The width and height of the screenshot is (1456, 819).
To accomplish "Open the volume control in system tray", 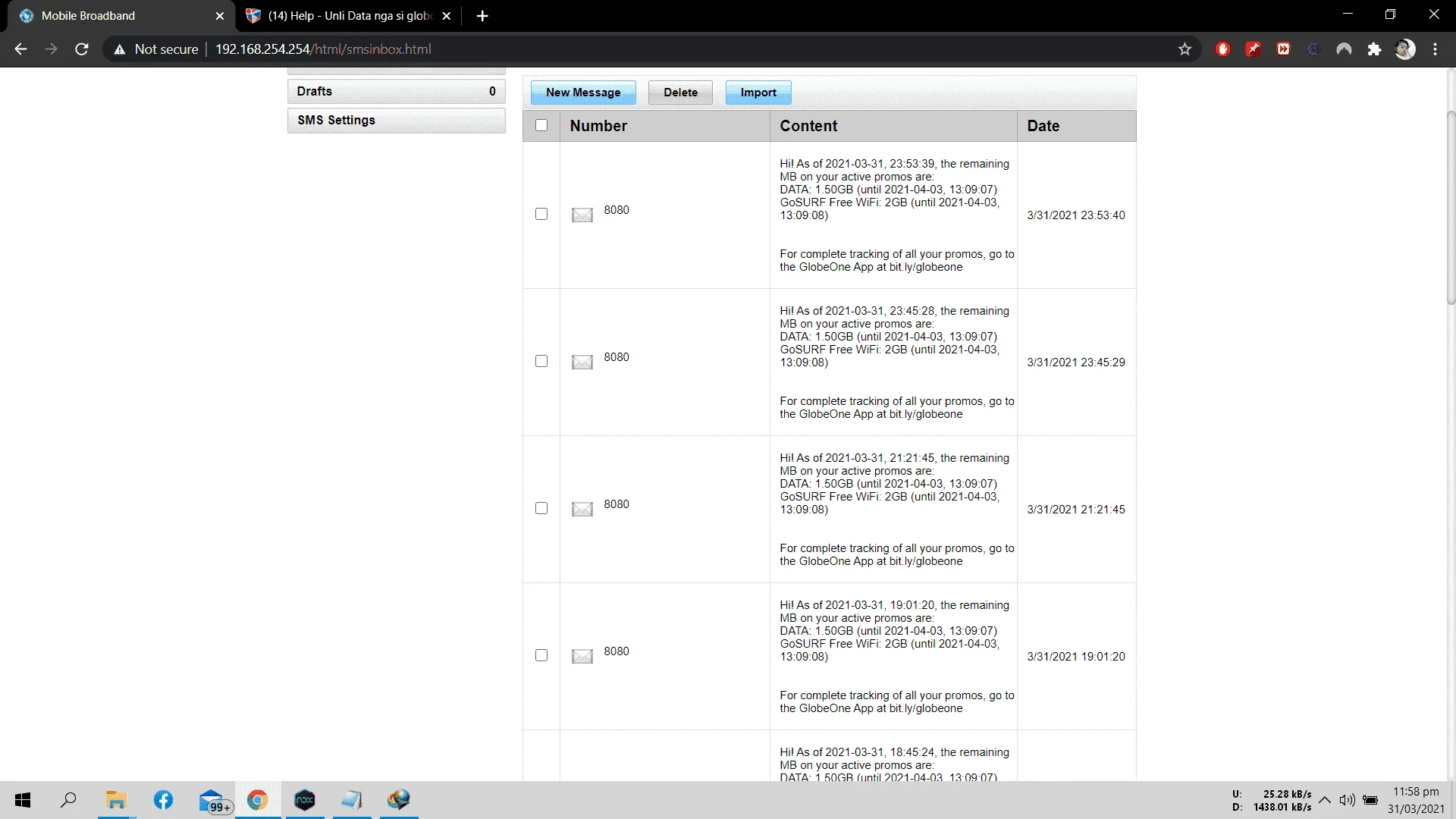I will pyautogui.click(x=1348, y=800).
